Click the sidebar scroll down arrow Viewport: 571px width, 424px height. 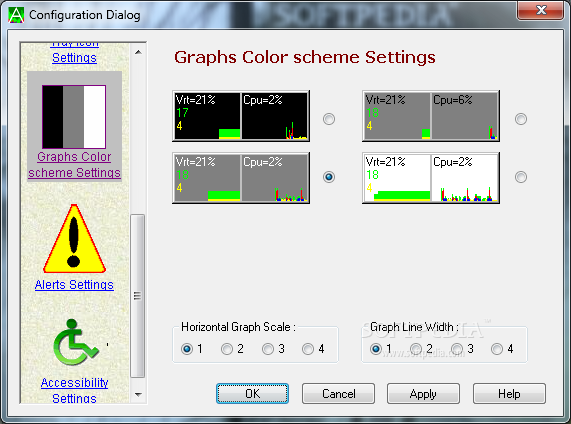(x=138, y=394)
